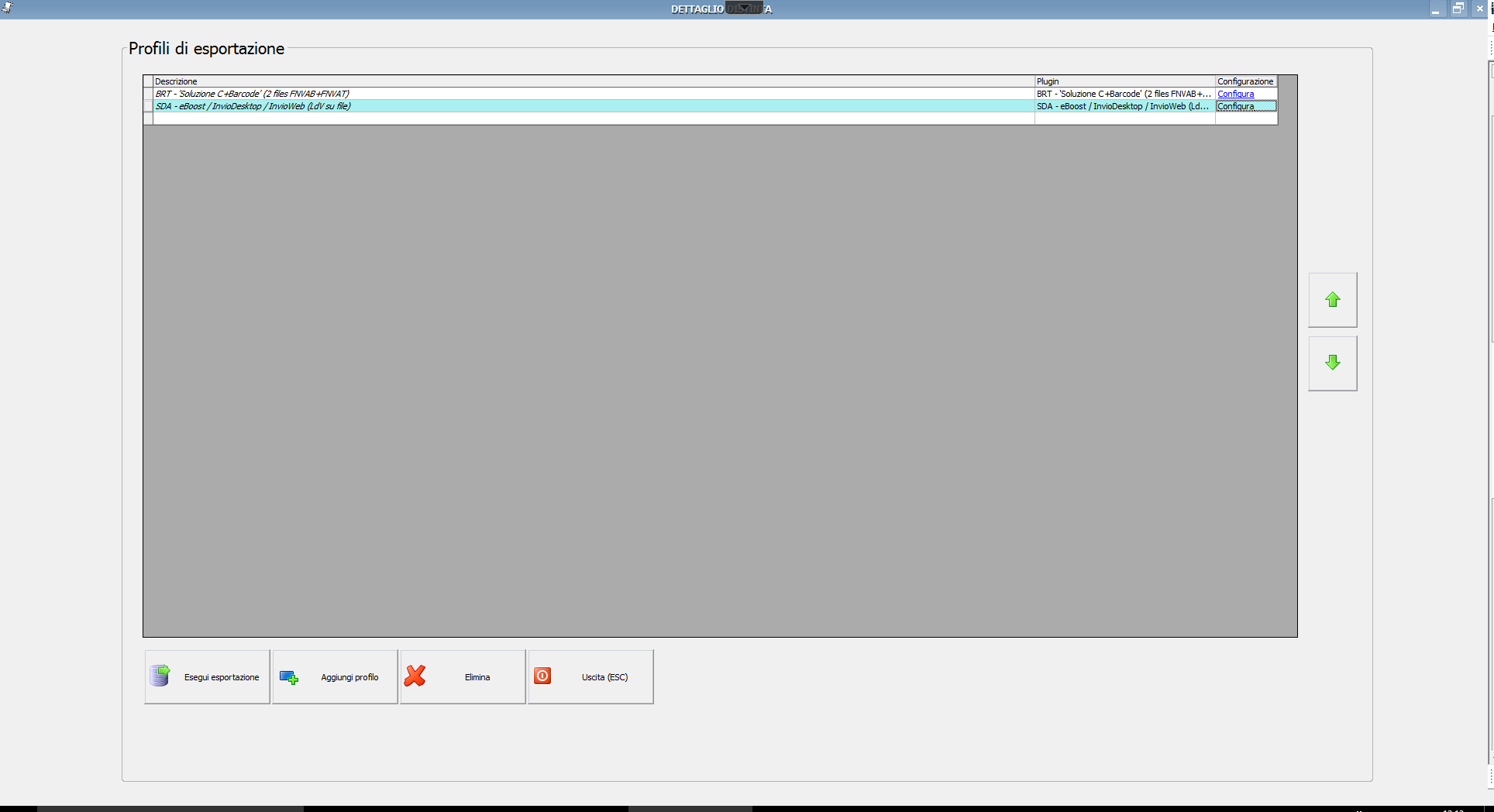Open Configura link for SDA profile

[x=1235, y=106]
